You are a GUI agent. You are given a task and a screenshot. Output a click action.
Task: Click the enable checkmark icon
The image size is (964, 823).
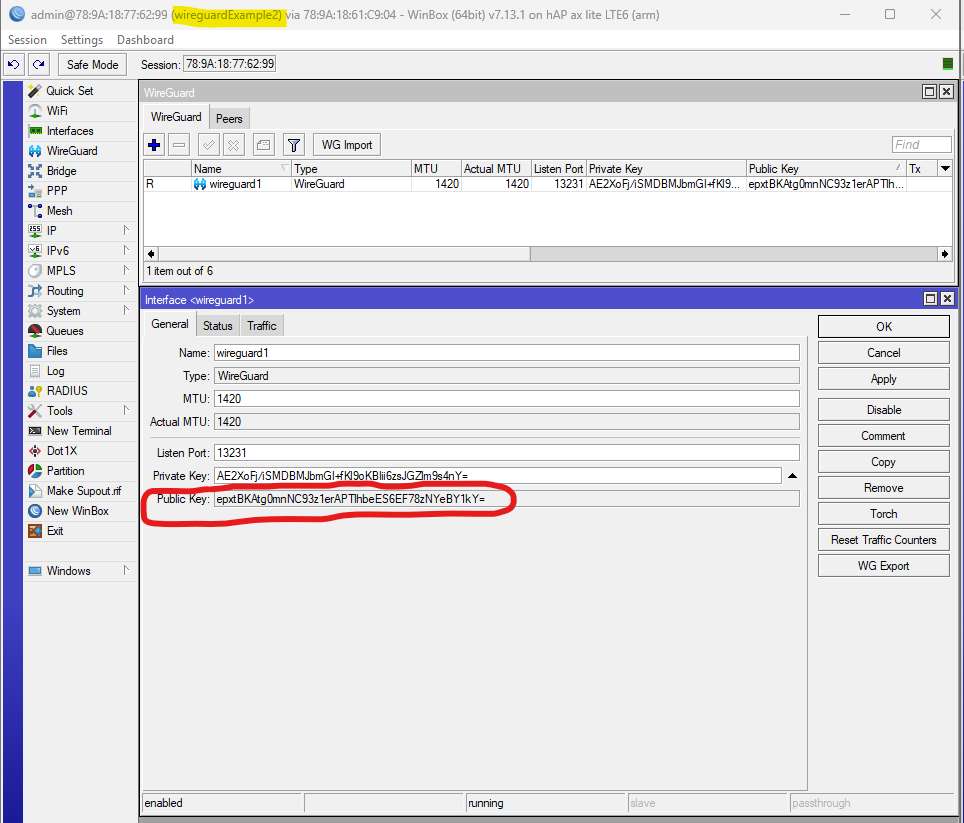tap(209, 145)
